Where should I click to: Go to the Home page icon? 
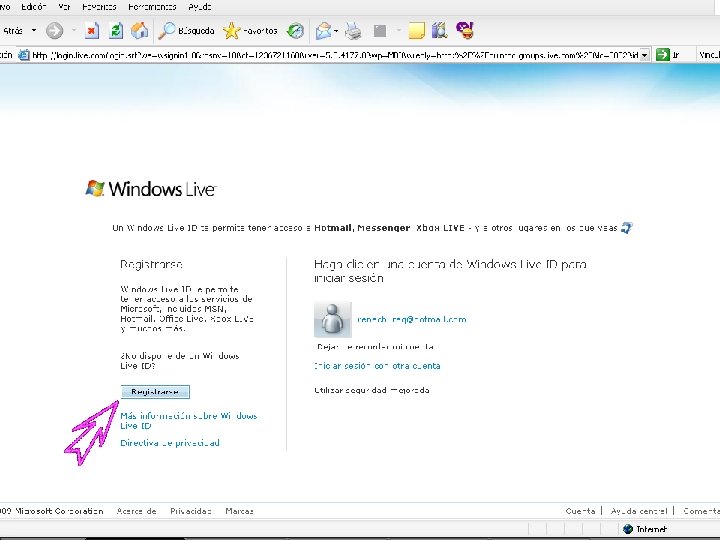tap(140, 31)
